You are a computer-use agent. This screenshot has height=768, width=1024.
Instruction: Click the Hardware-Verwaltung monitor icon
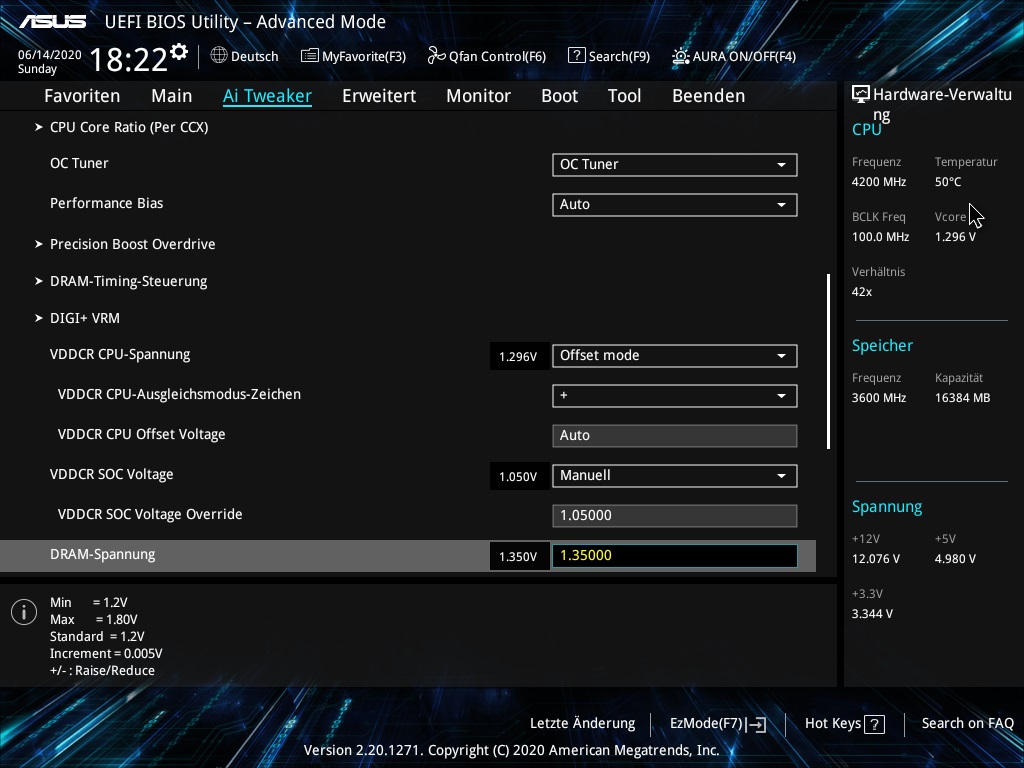click(861, 95)
